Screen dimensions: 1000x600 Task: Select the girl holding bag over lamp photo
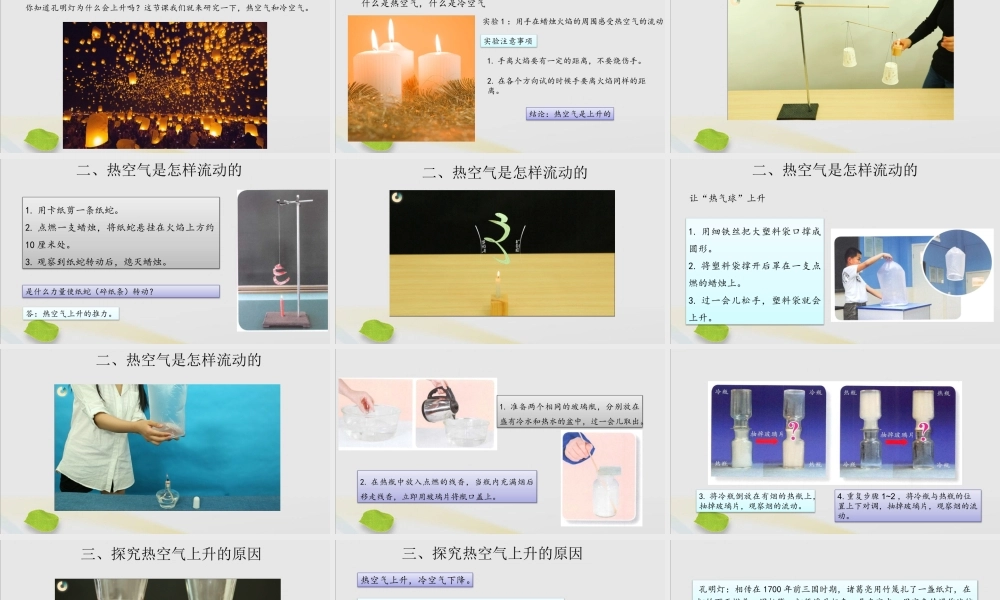tap(167, 447)
